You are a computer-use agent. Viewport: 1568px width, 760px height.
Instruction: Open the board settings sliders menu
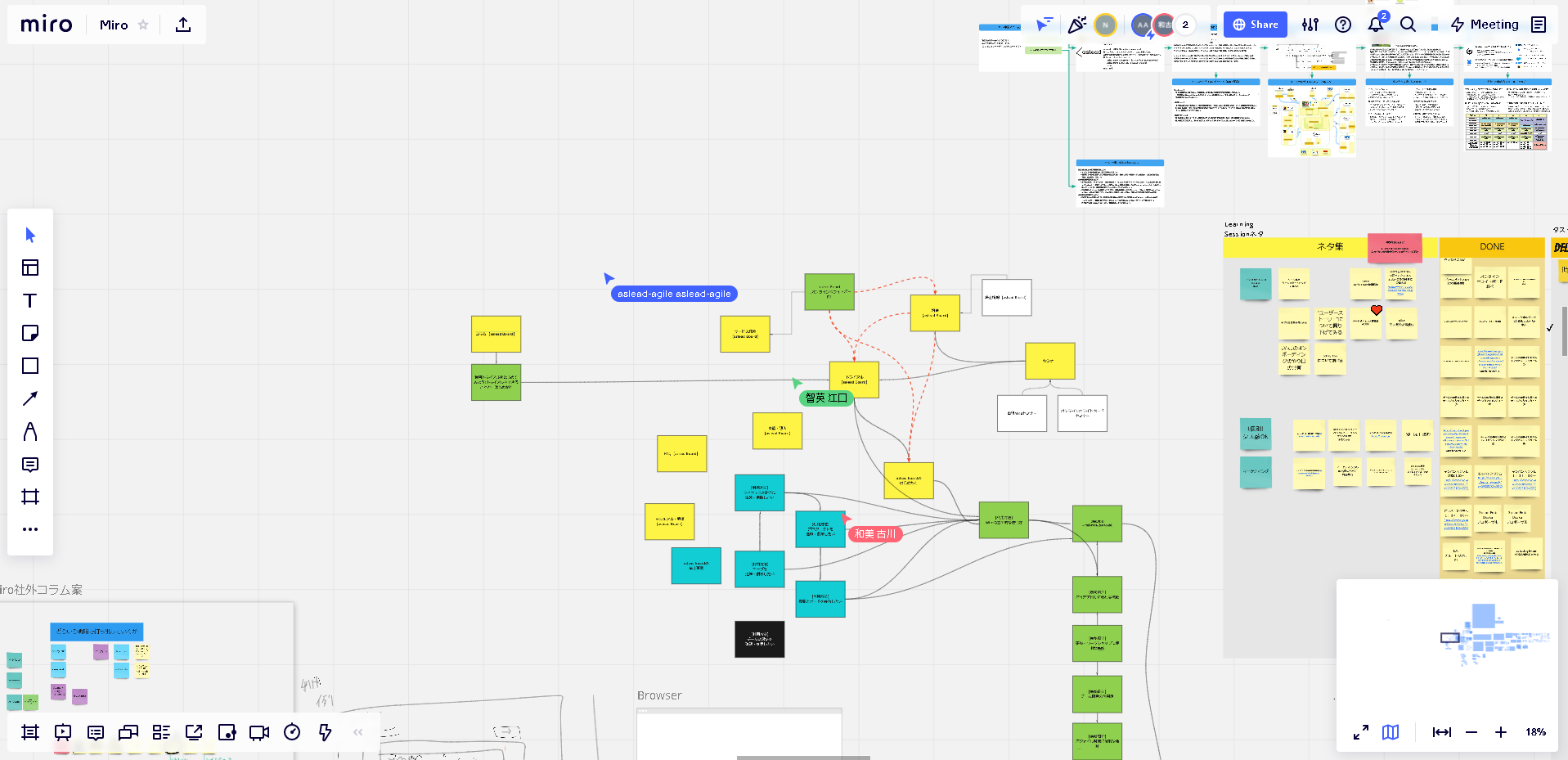click(1310, 25)
